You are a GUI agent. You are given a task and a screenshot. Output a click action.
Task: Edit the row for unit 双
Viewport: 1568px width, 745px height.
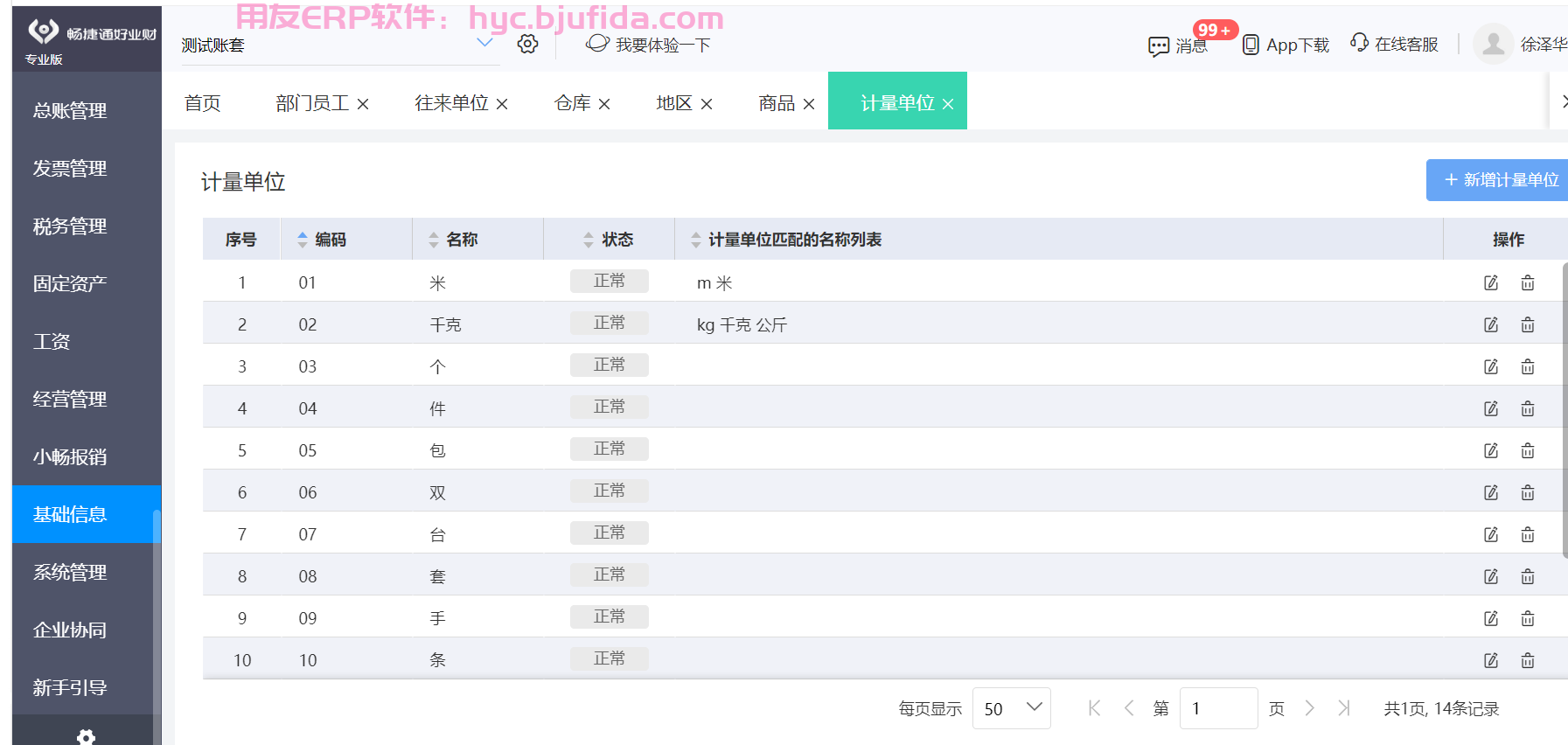pos(1491,492)
